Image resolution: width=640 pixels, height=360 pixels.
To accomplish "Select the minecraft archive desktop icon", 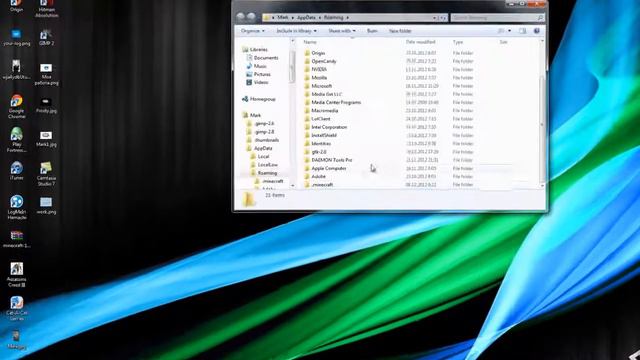I will click(17, 239).
